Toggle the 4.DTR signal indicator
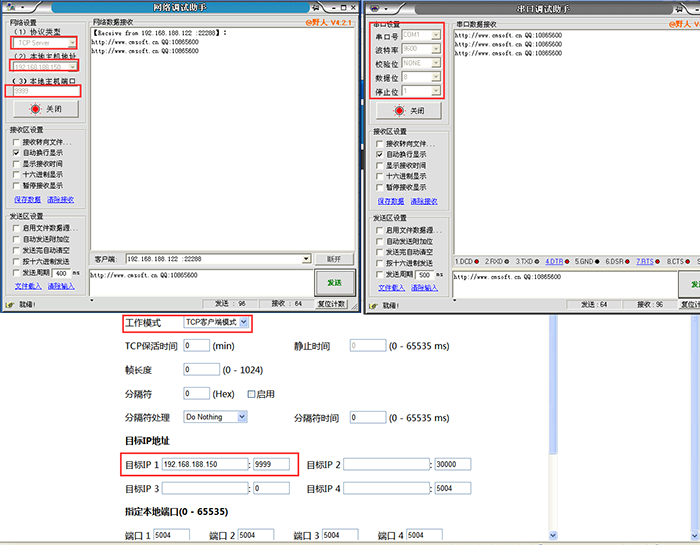The image size is (700, 545). pyautogui.click(x=553, y=261)
